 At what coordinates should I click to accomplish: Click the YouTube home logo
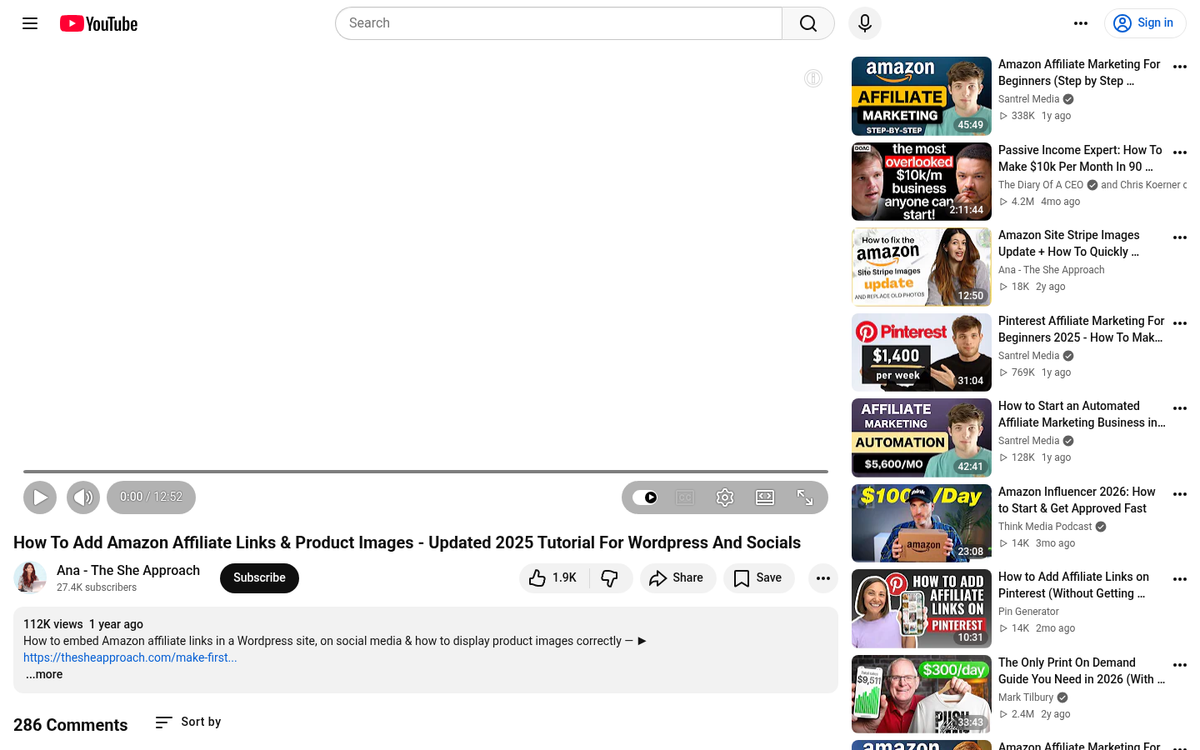pos(98,23)
